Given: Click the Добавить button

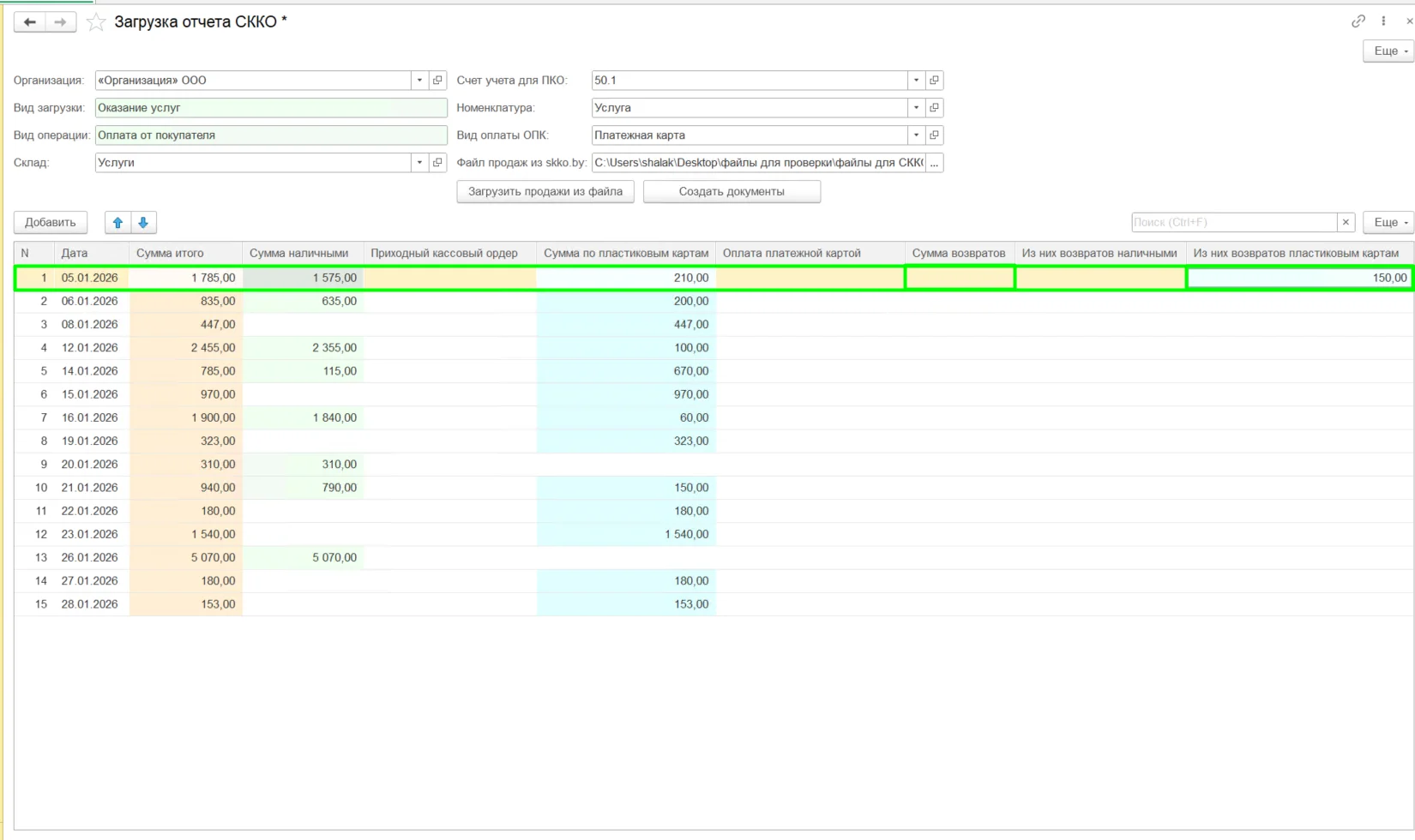Looking at the screenshot, I should 51,223.
